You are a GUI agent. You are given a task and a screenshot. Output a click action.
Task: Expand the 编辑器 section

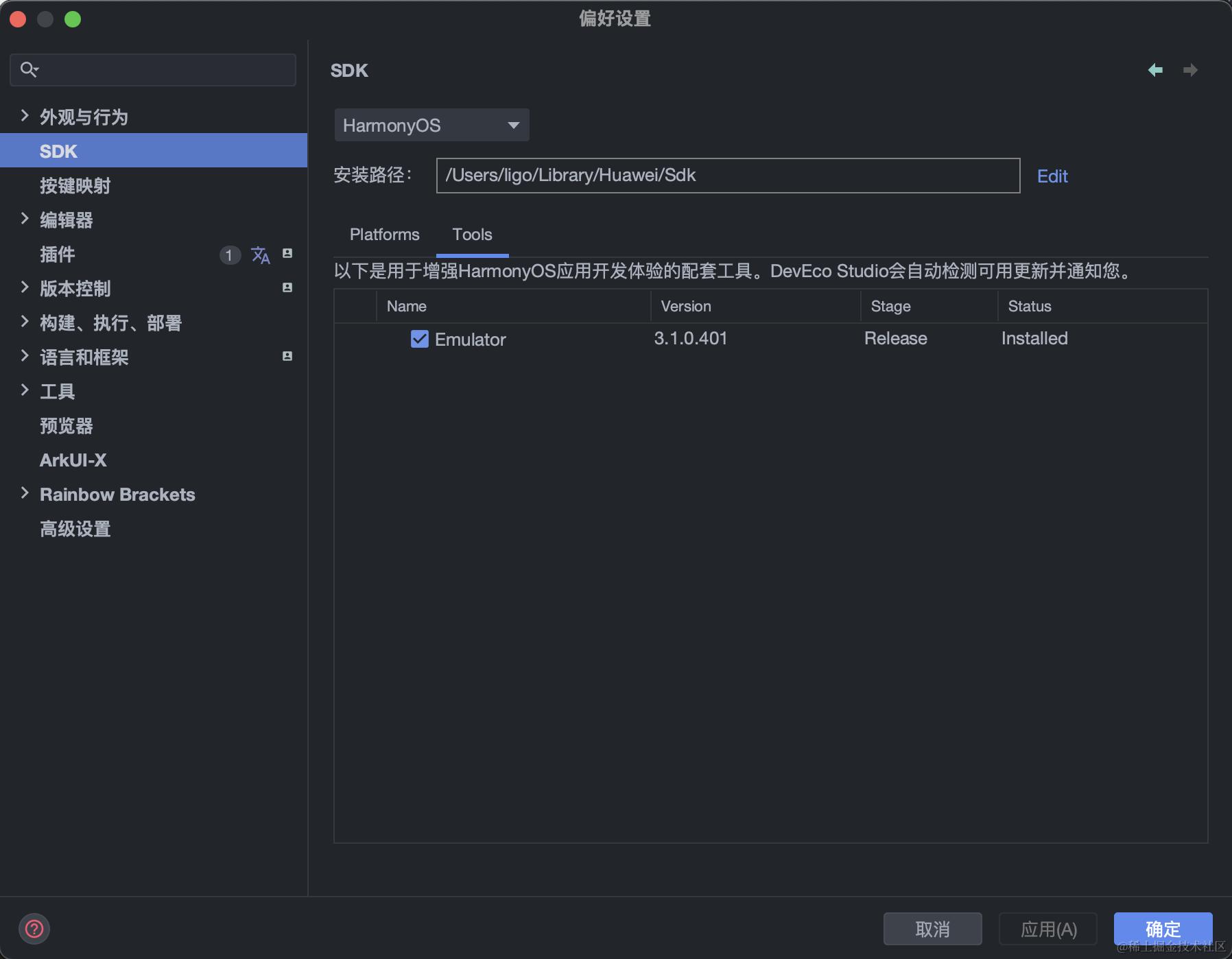tap(25, 219)
